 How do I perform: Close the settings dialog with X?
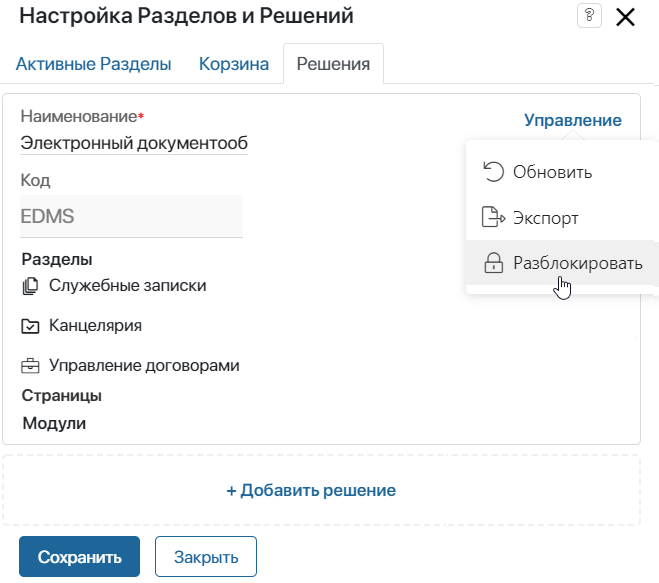625,18
